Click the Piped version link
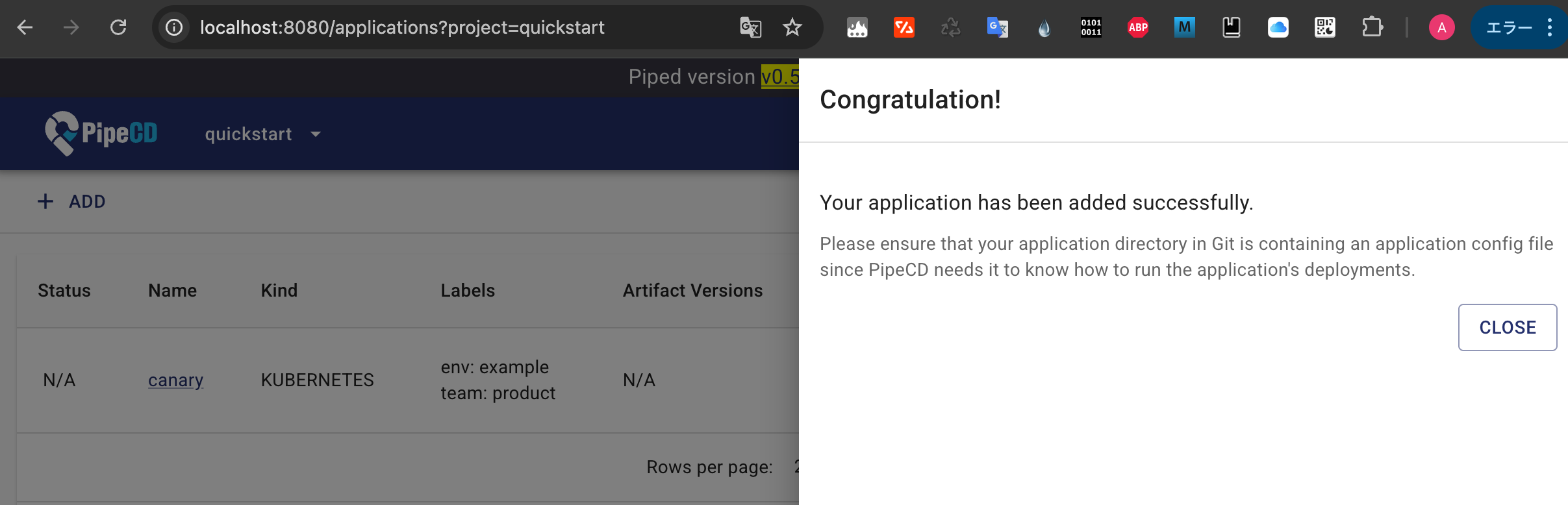 (x=779, y=77)
